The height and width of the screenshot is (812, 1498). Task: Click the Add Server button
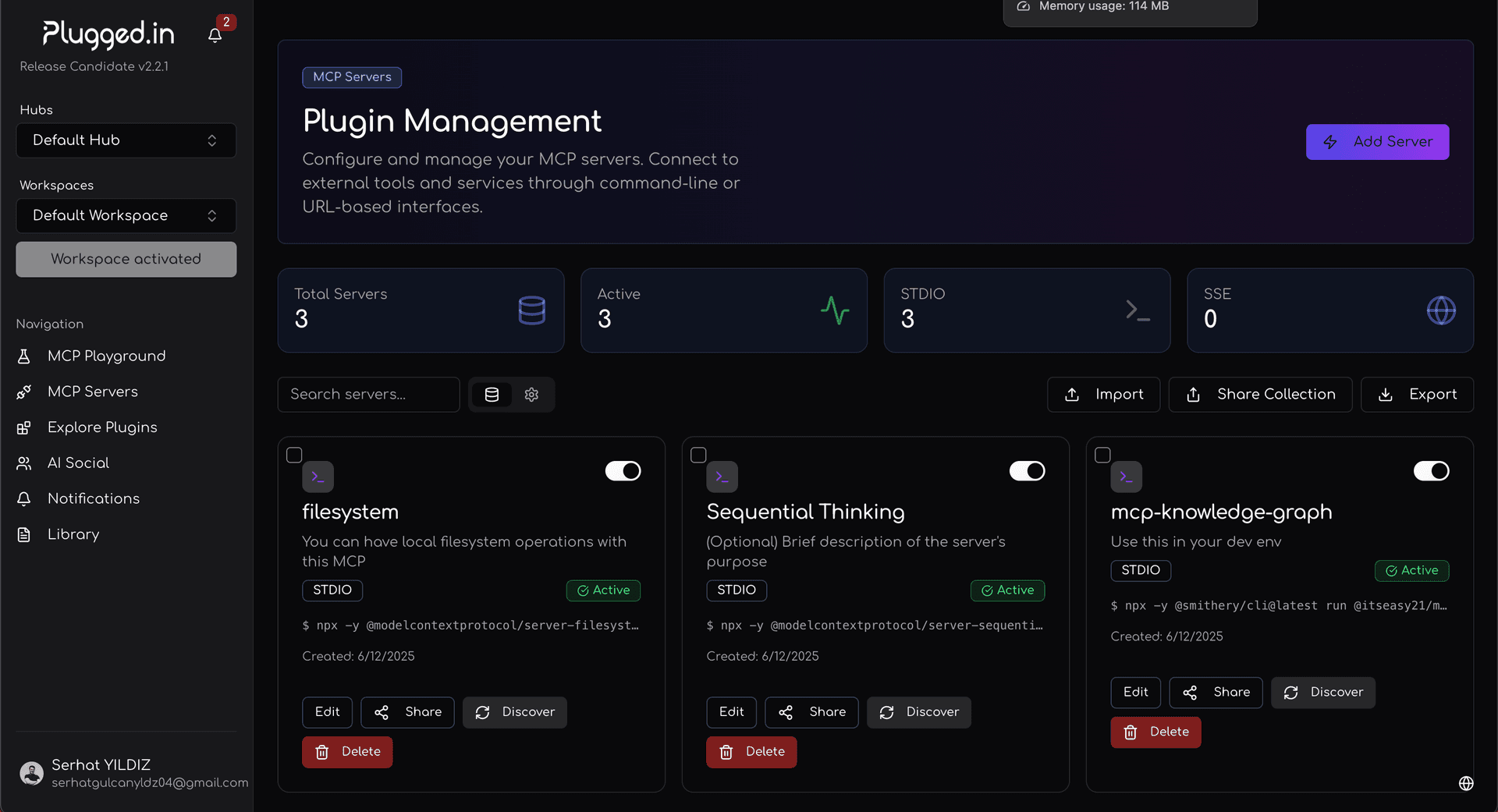(1377, 142)
